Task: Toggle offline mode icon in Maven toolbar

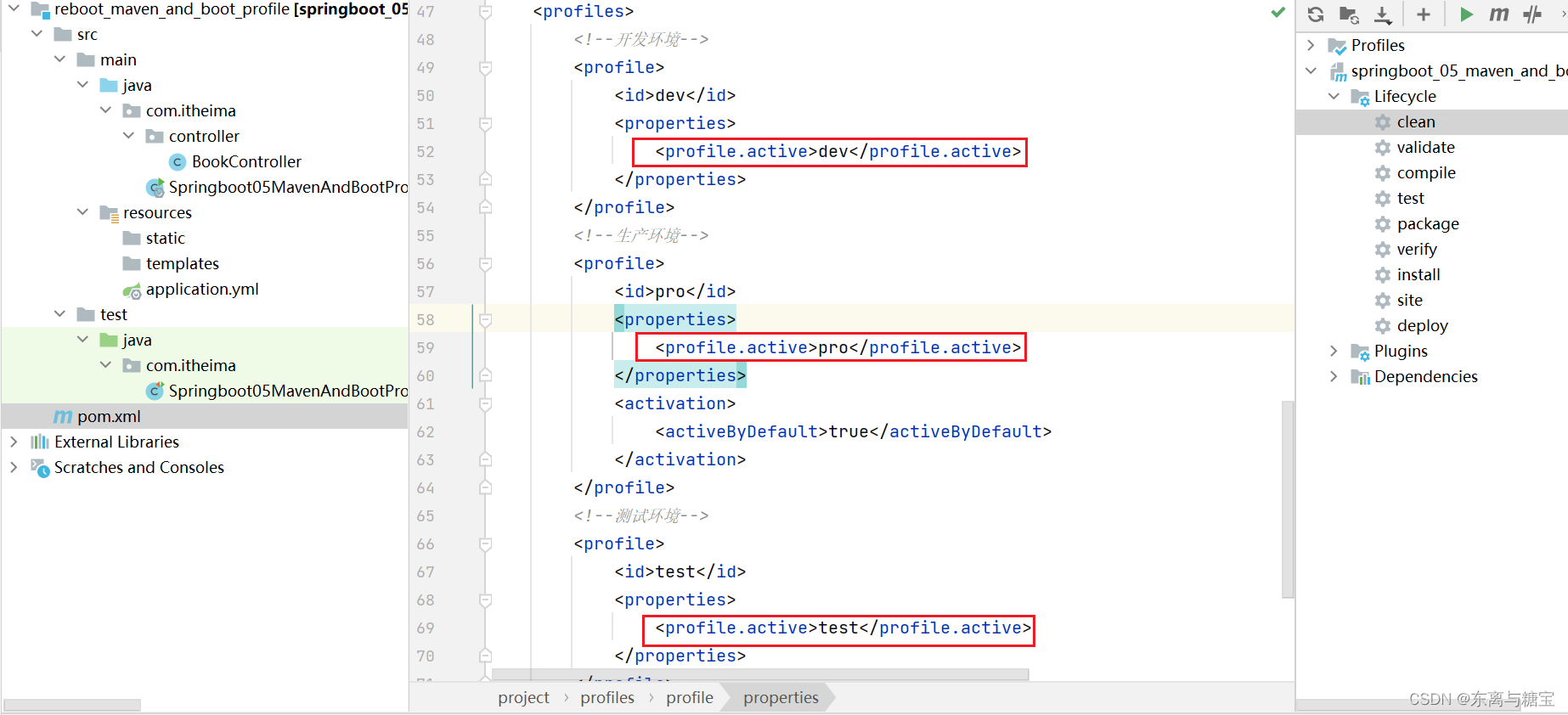Action: pyautogui.click(x=1532, y=14)
